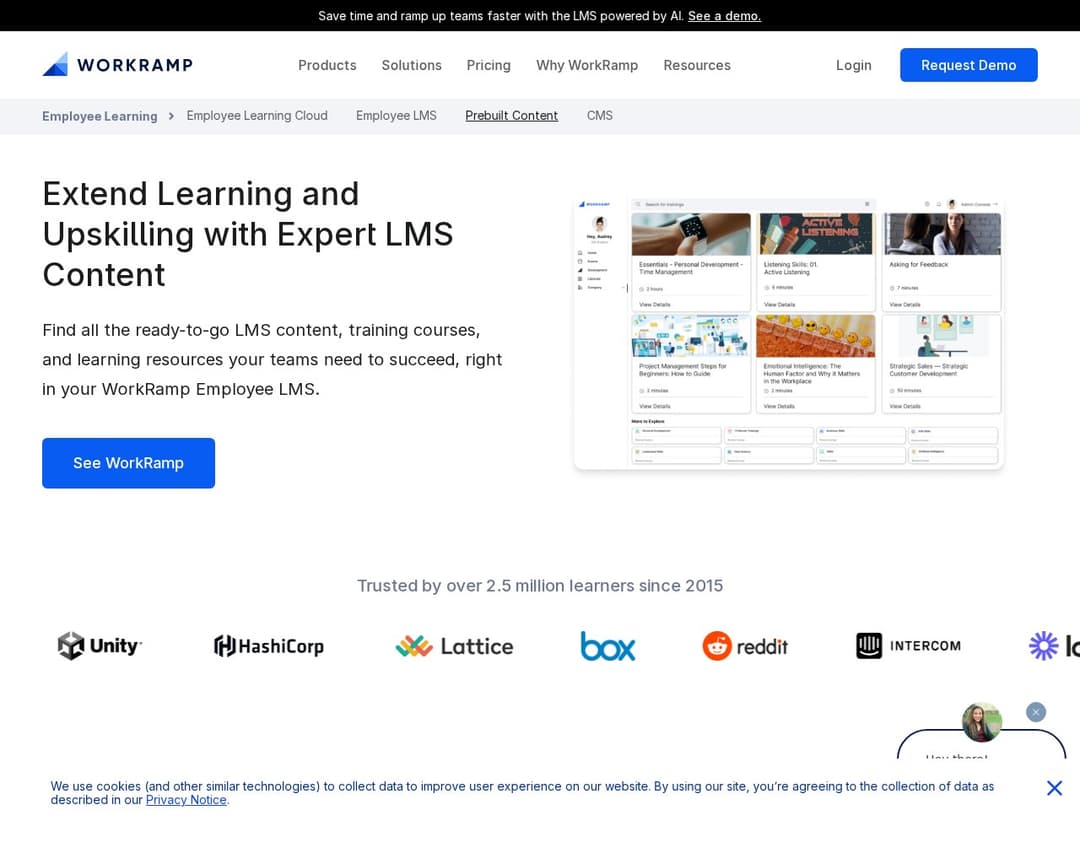The image size is (1080, 864).
Task: Open the Resources dropdown
Action: [x=697, y=65]
